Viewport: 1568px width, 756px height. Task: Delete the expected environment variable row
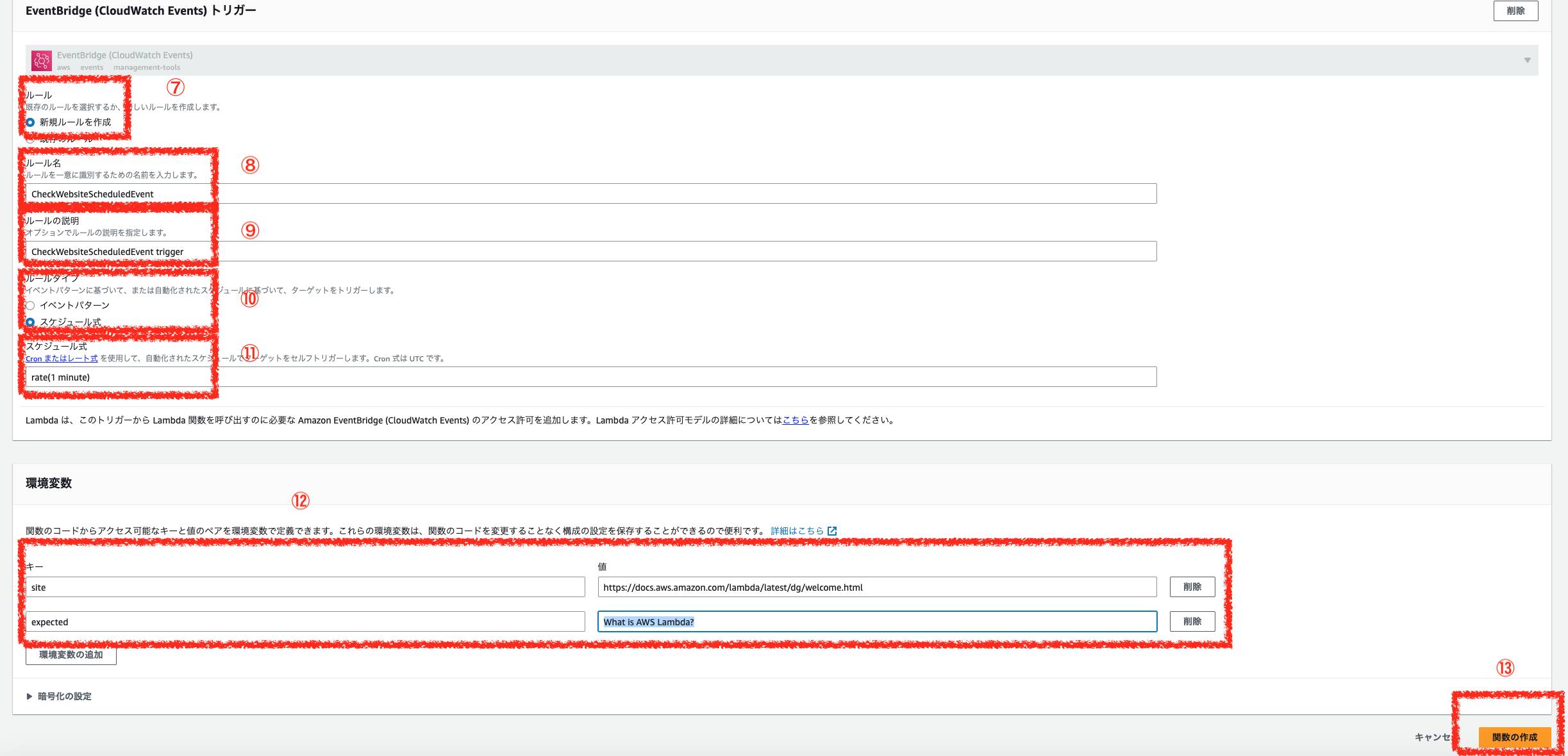1192,621
